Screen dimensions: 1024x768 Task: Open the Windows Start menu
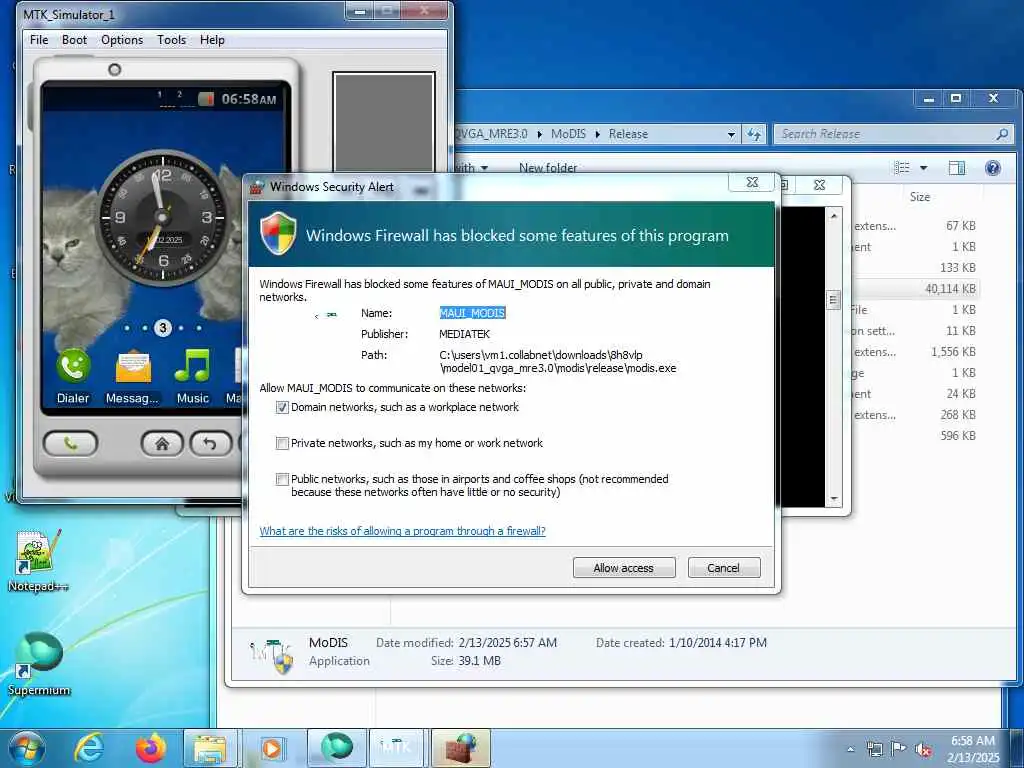[26, 748]
